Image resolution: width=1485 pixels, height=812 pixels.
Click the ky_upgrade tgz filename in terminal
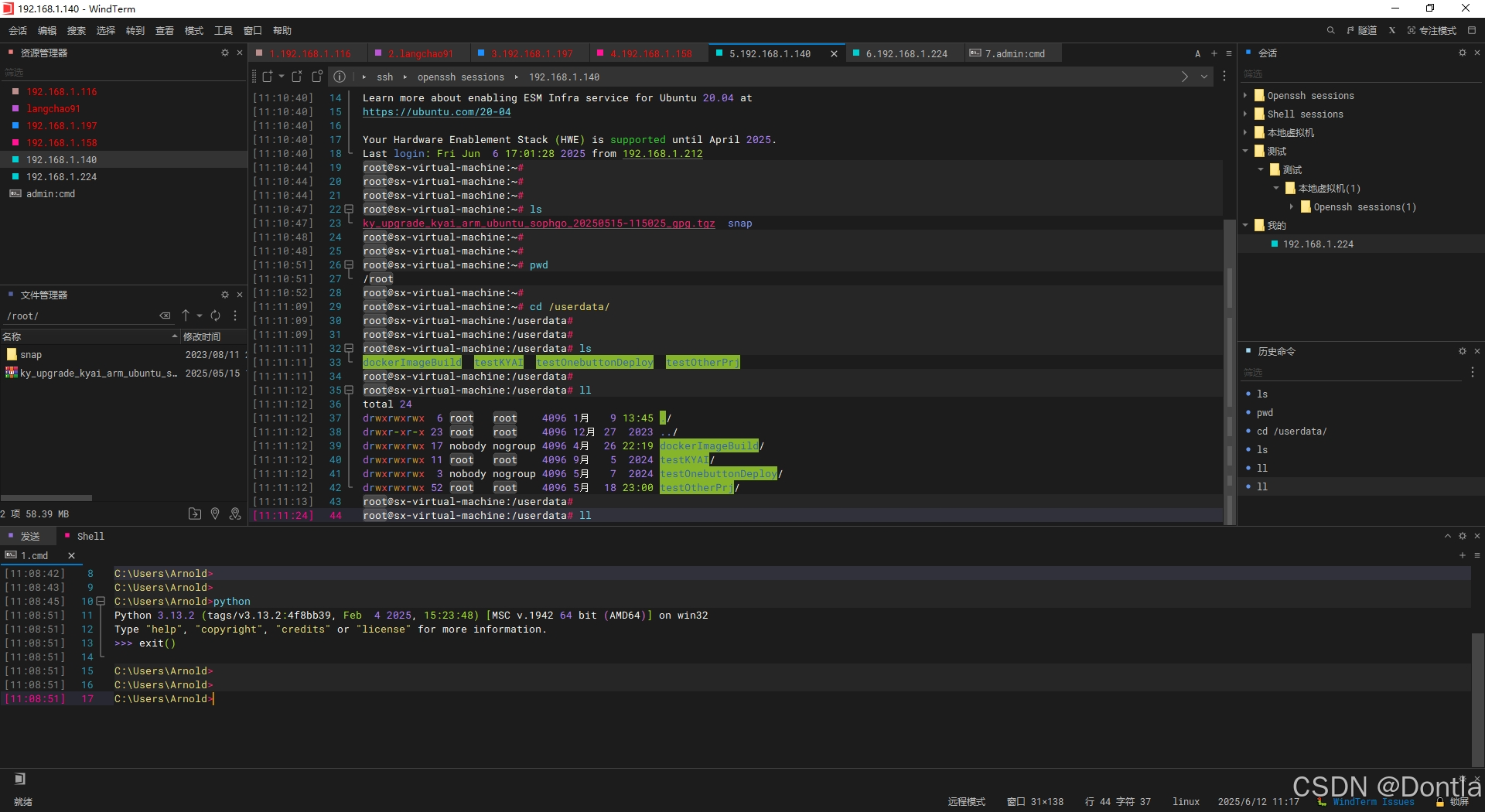pyautogui.click(x=539, y=223)
